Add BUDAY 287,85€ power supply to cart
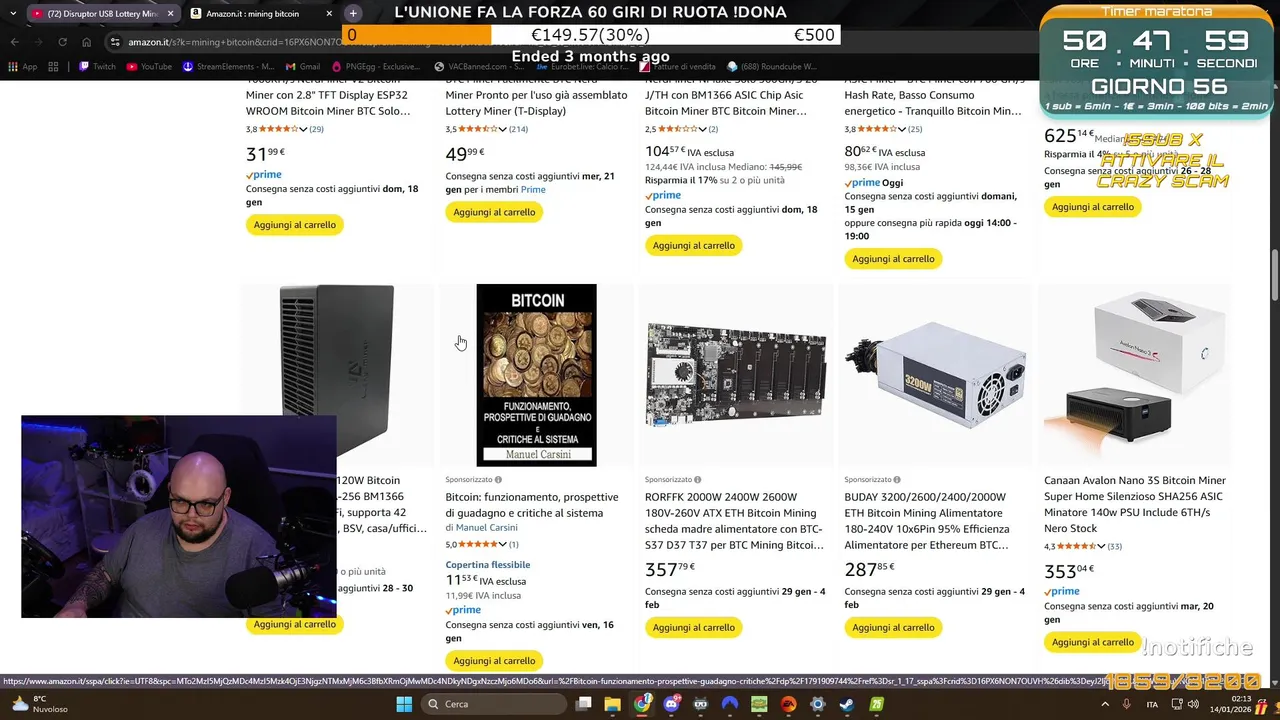Image resolution: width=1280 pixels, height=720 pixels. (893, 627)
